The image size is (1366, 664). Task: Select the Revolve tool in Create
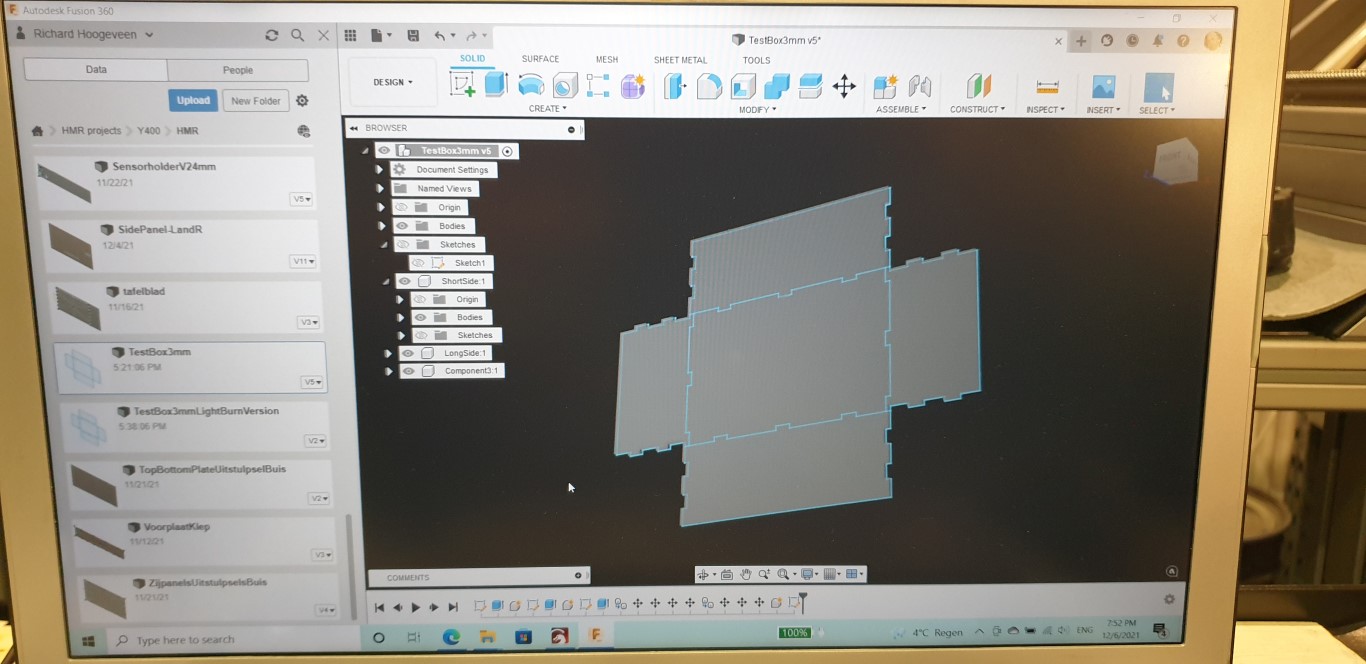531,85
